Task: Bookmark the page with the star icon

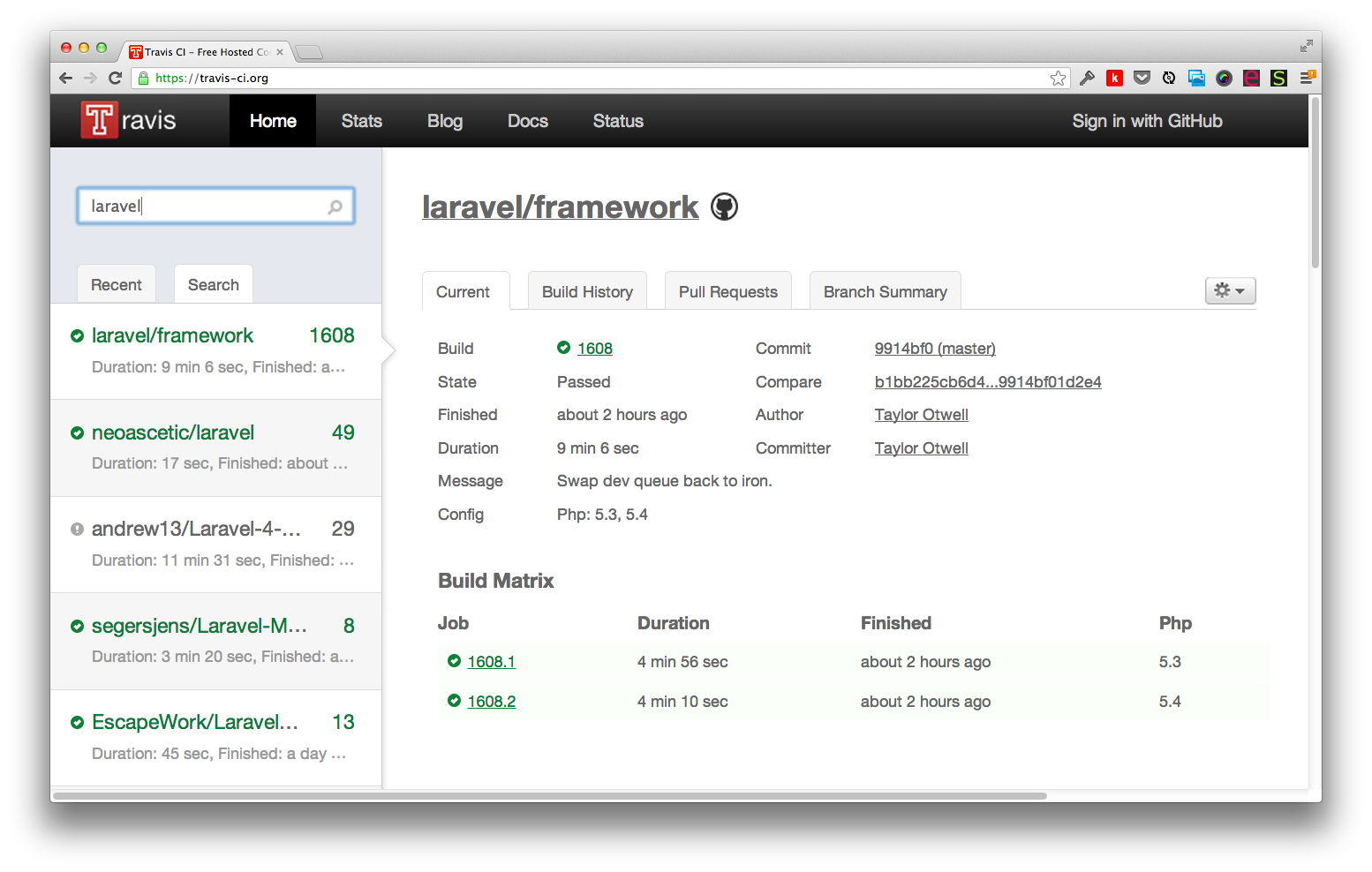Action: [1058, 78]
